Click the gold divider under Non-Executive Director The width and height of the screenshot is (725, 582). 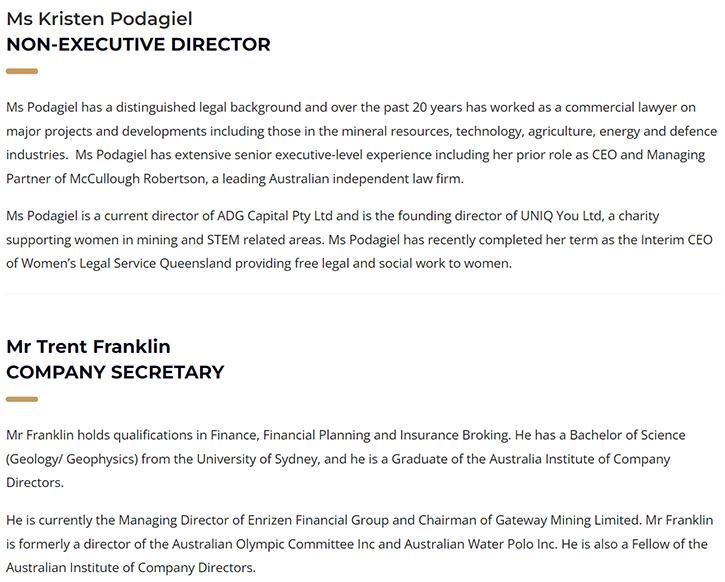click(x=22, y=71)
